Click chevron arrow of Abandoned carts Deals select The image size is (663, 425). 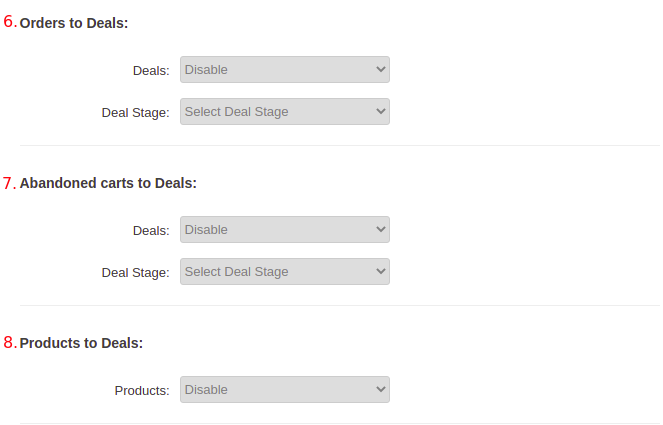380,230
